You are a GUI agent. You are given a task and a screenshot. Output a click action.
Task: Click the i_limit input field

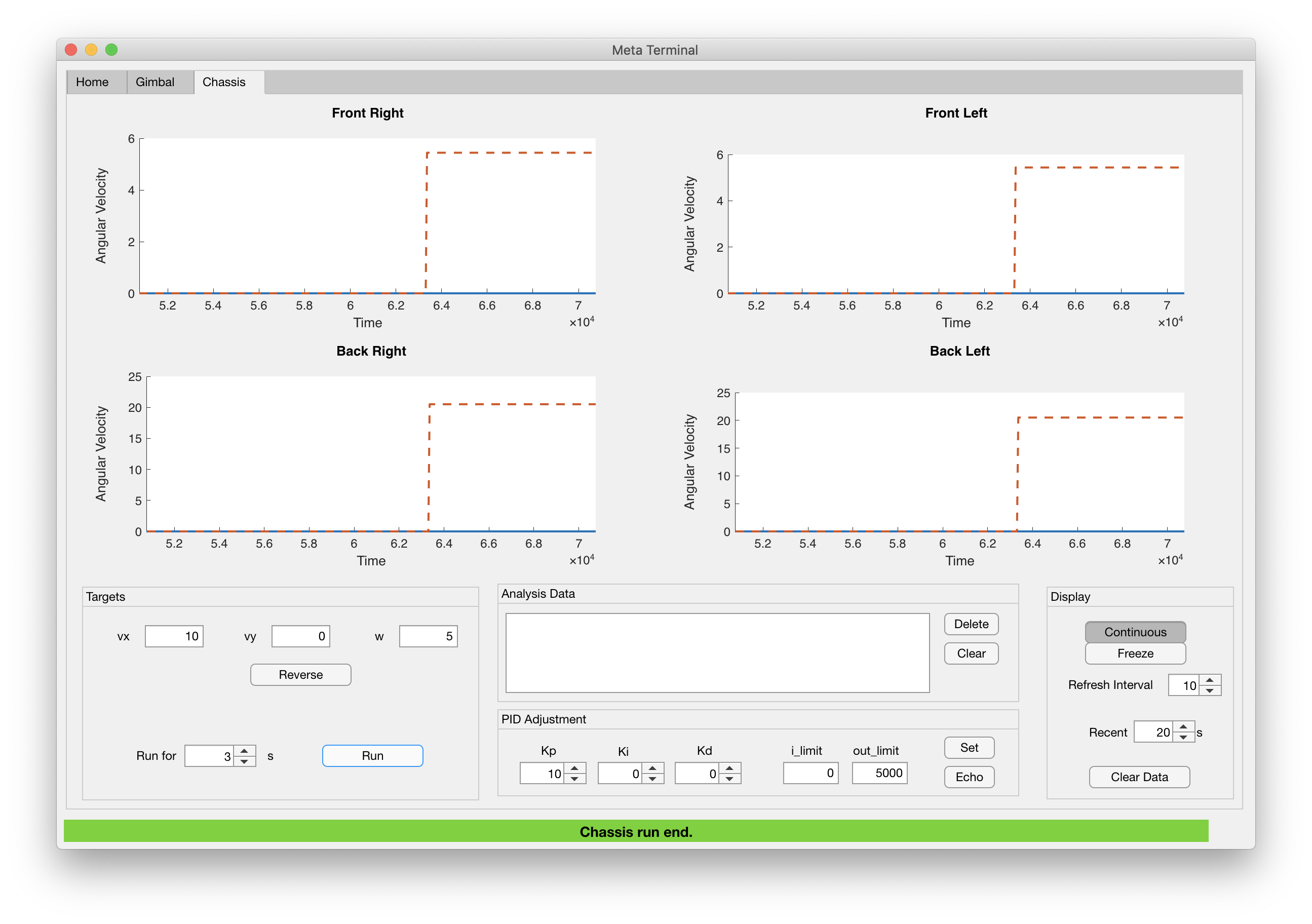(811, 773)
